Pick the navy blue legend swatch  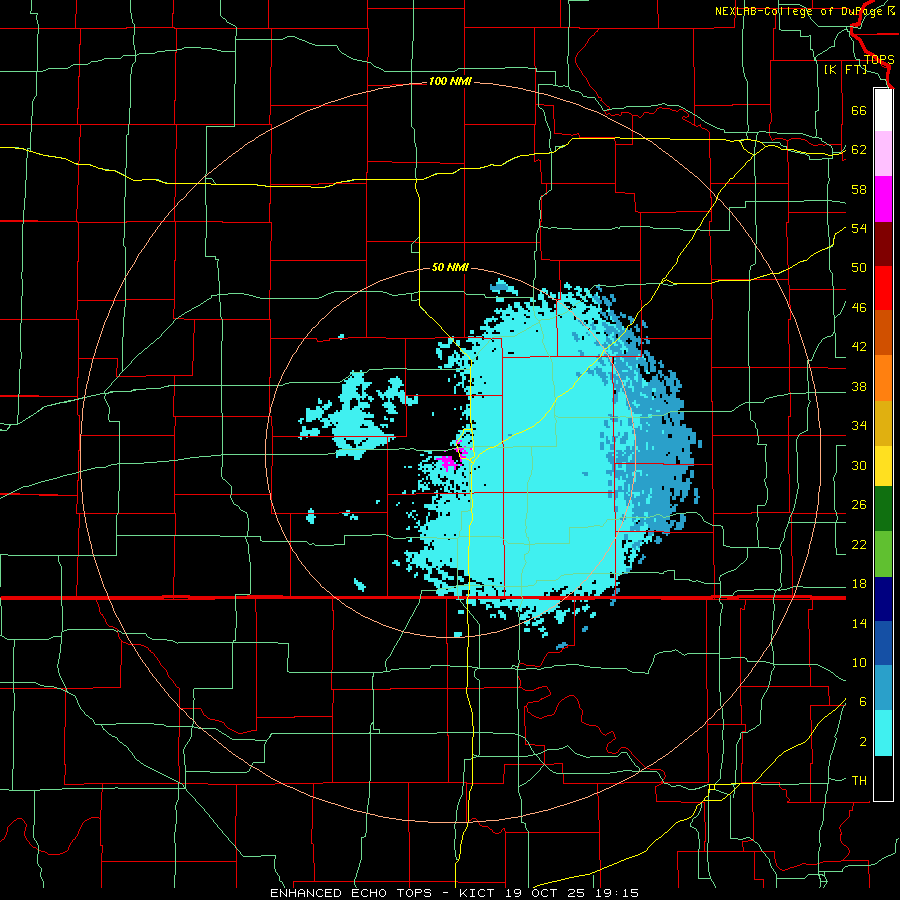[883, 599]
